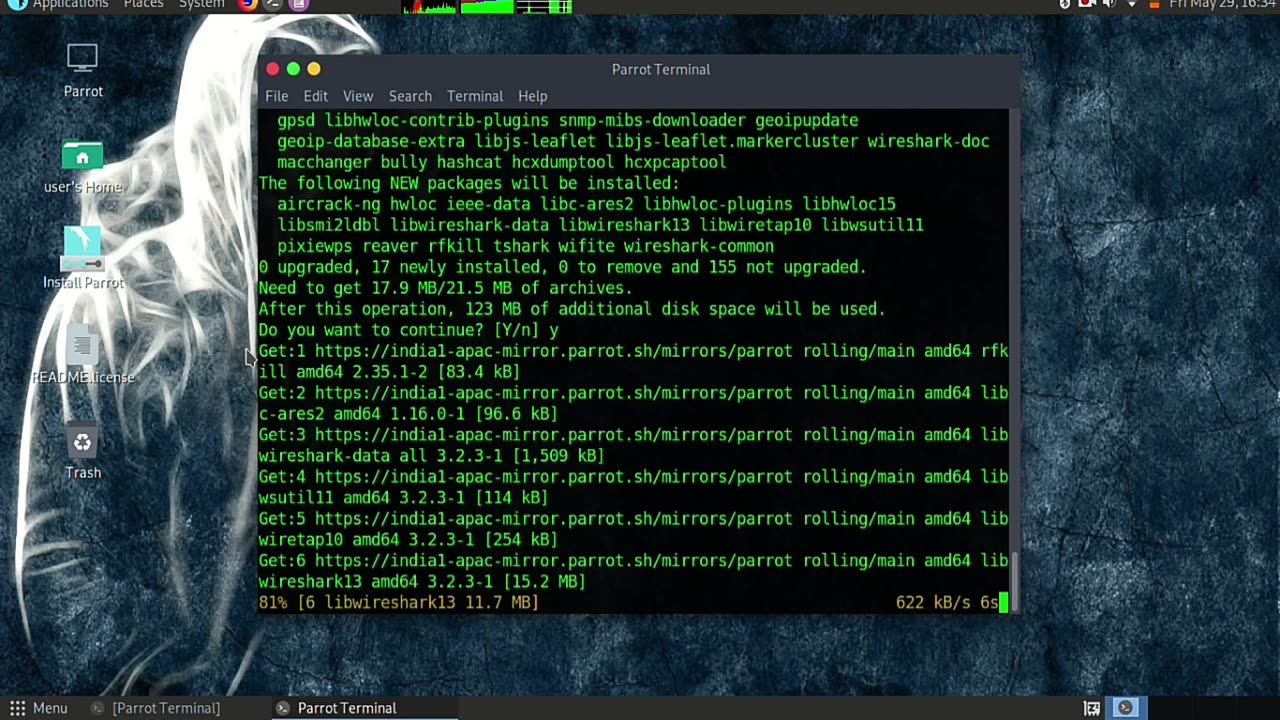Viewport: 1280px width, 720px height.
Task: Open the Applications menu
Action: [x=58, y=4]
